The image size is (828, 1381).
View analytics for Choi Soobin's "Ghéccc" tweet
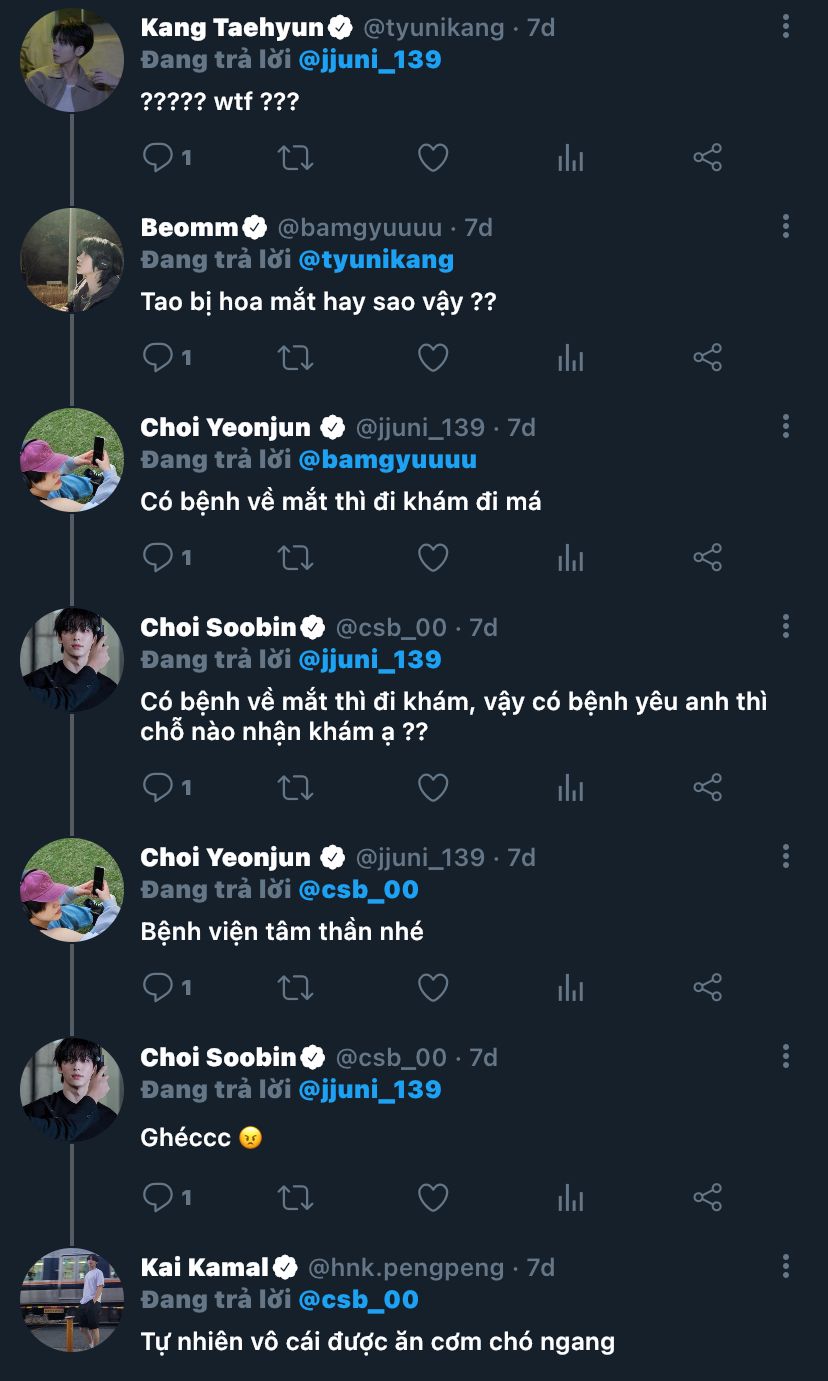tap(570, 1198)
